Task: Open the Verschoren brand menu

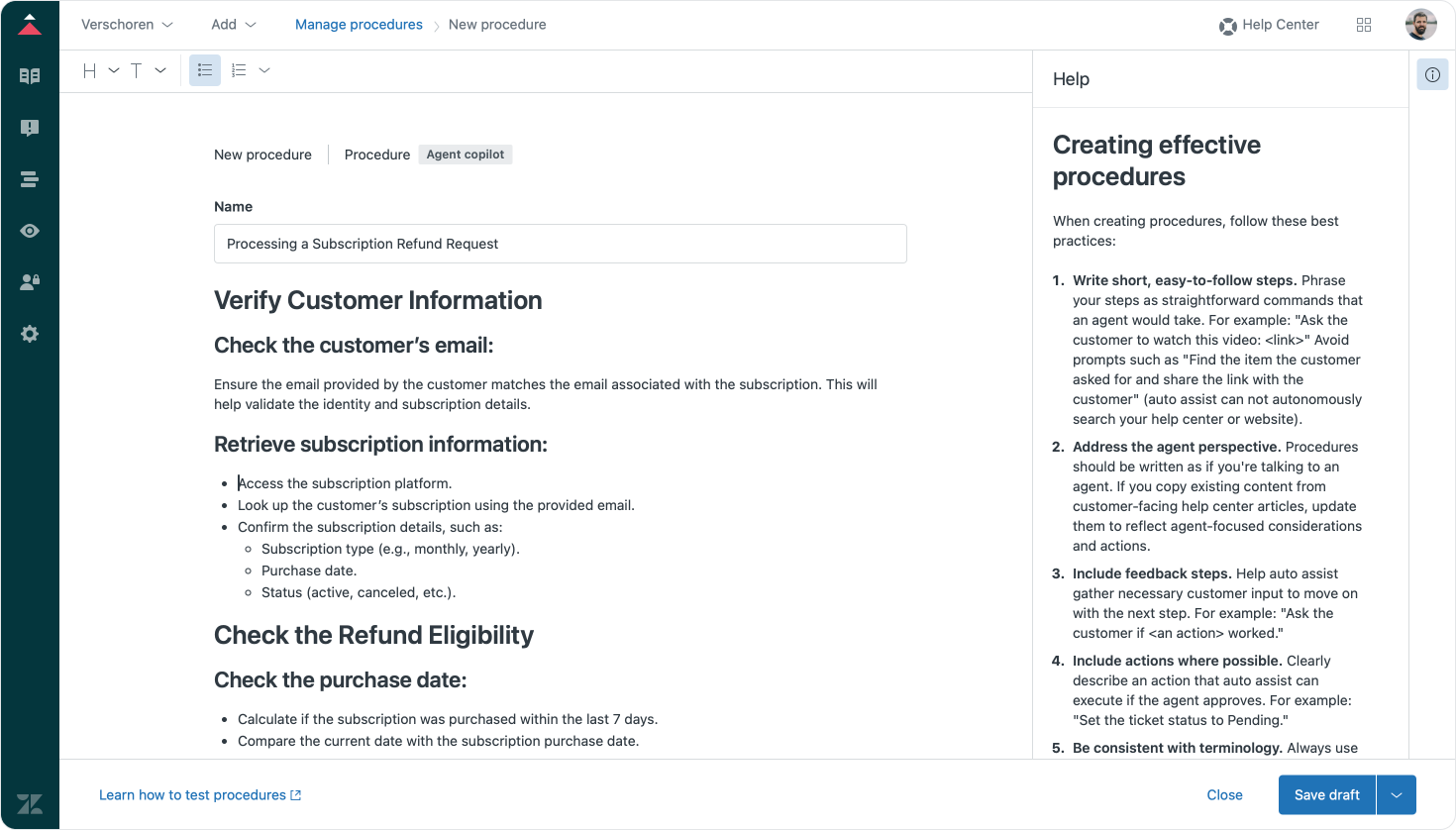Action: click(127, 25)
